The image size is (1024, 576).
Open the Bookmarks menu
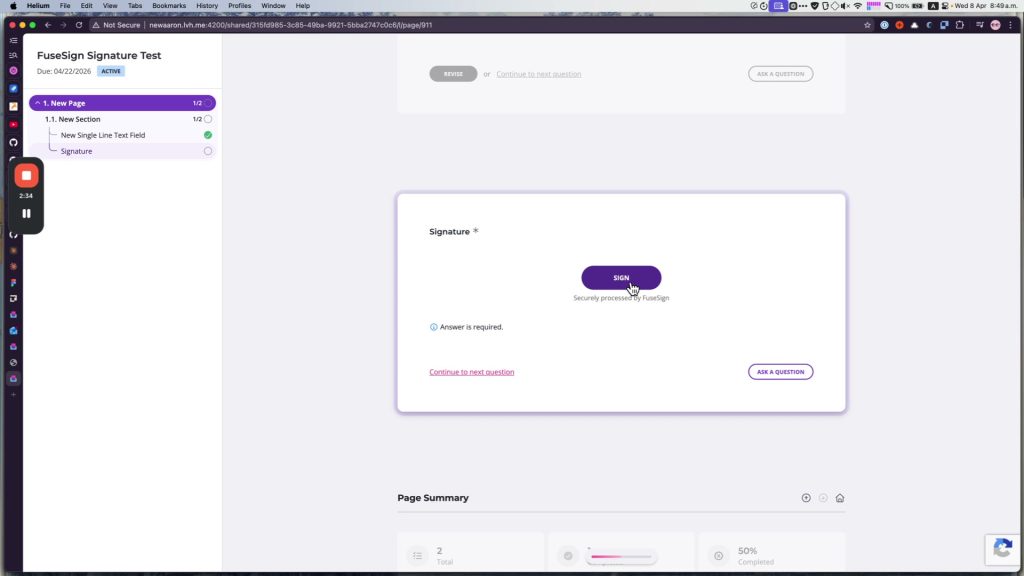[x=169, y=6]
